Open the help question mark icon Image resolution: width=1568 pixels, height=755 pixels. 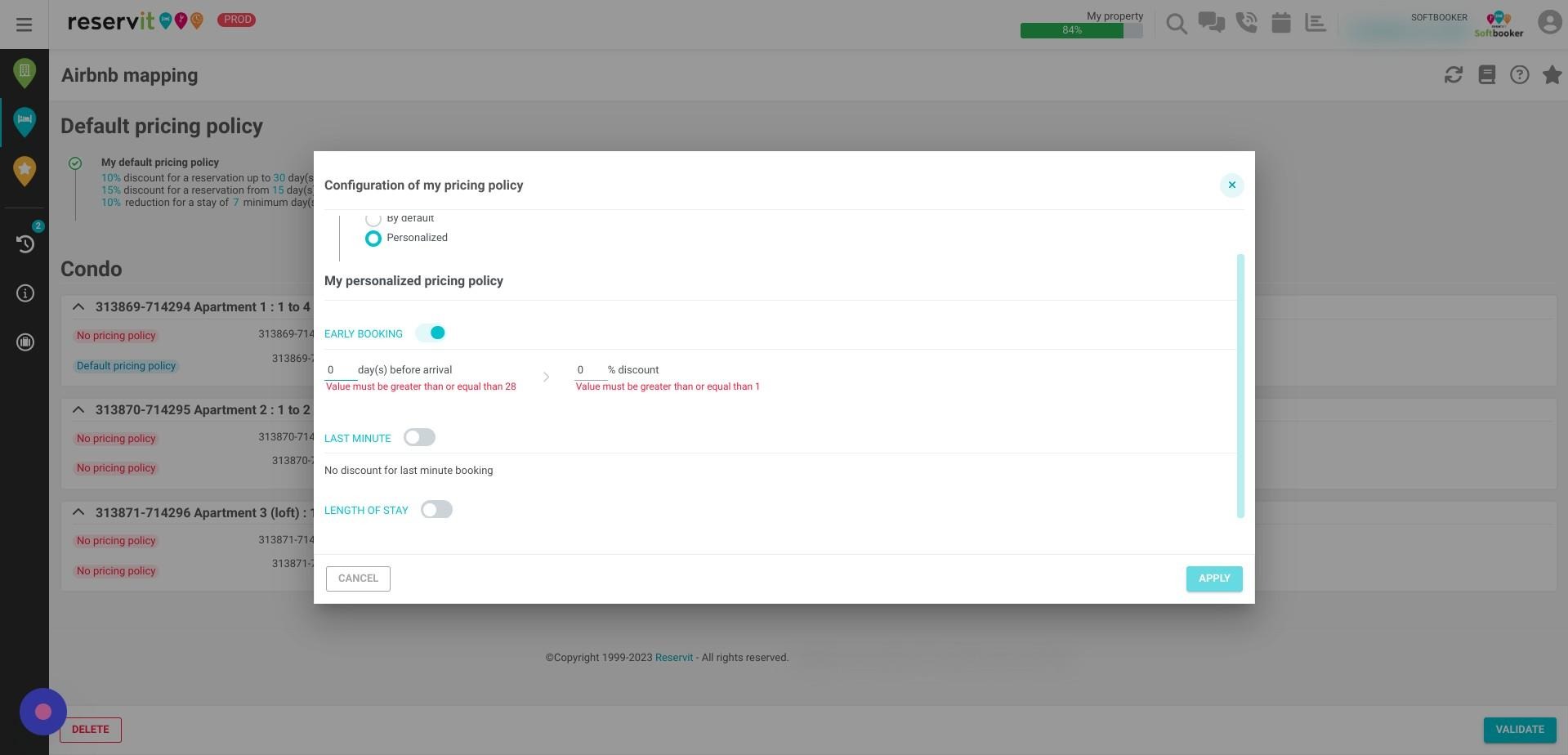[1519, 75]
